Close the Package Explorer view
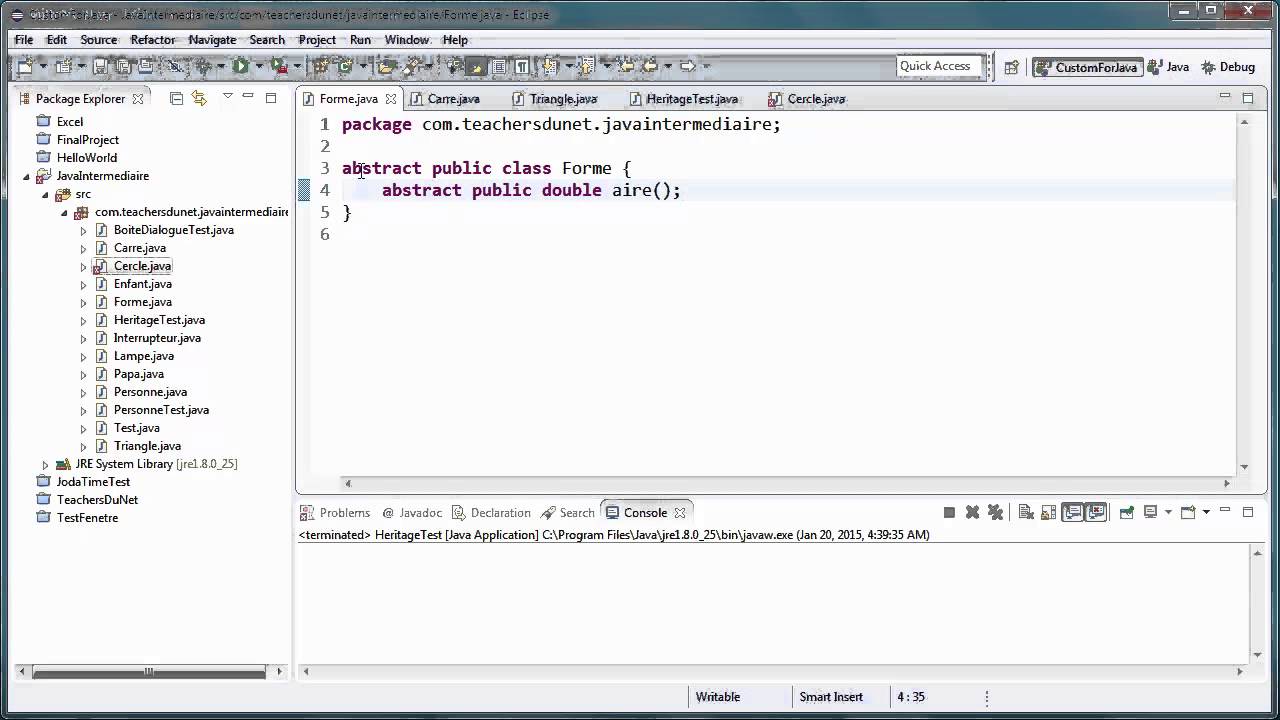 click(x=138, y=98)
